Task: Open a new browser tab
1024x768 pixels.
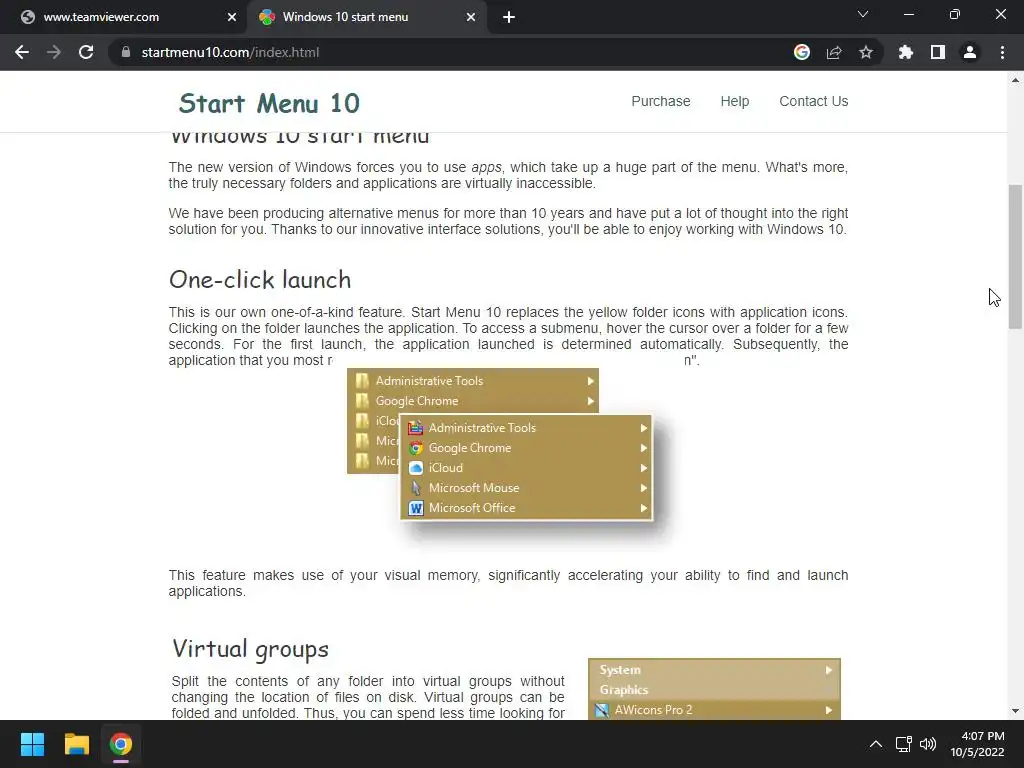Action: [x=509, y=18]
